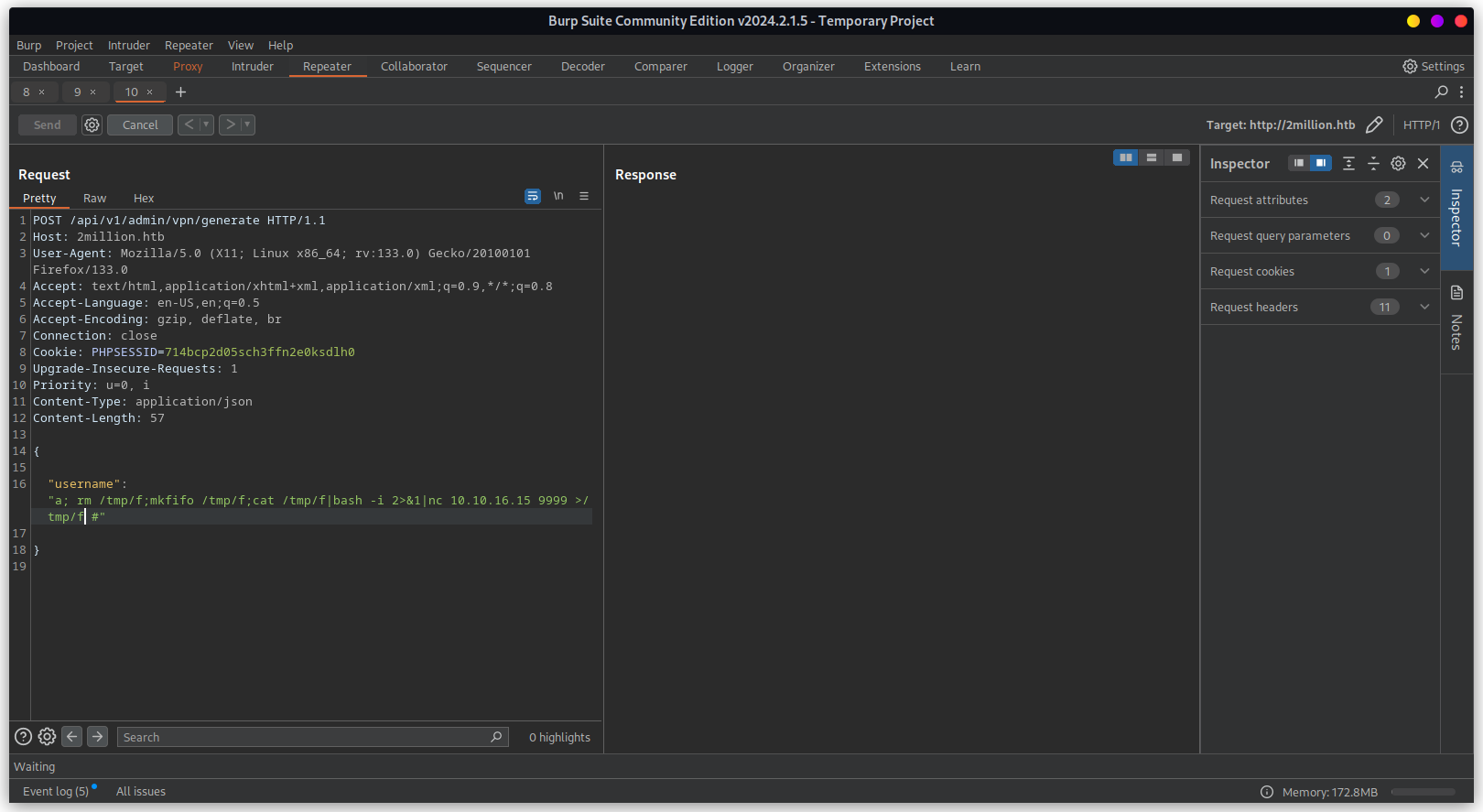Expand Request query parameters section

pos(1320,235)
